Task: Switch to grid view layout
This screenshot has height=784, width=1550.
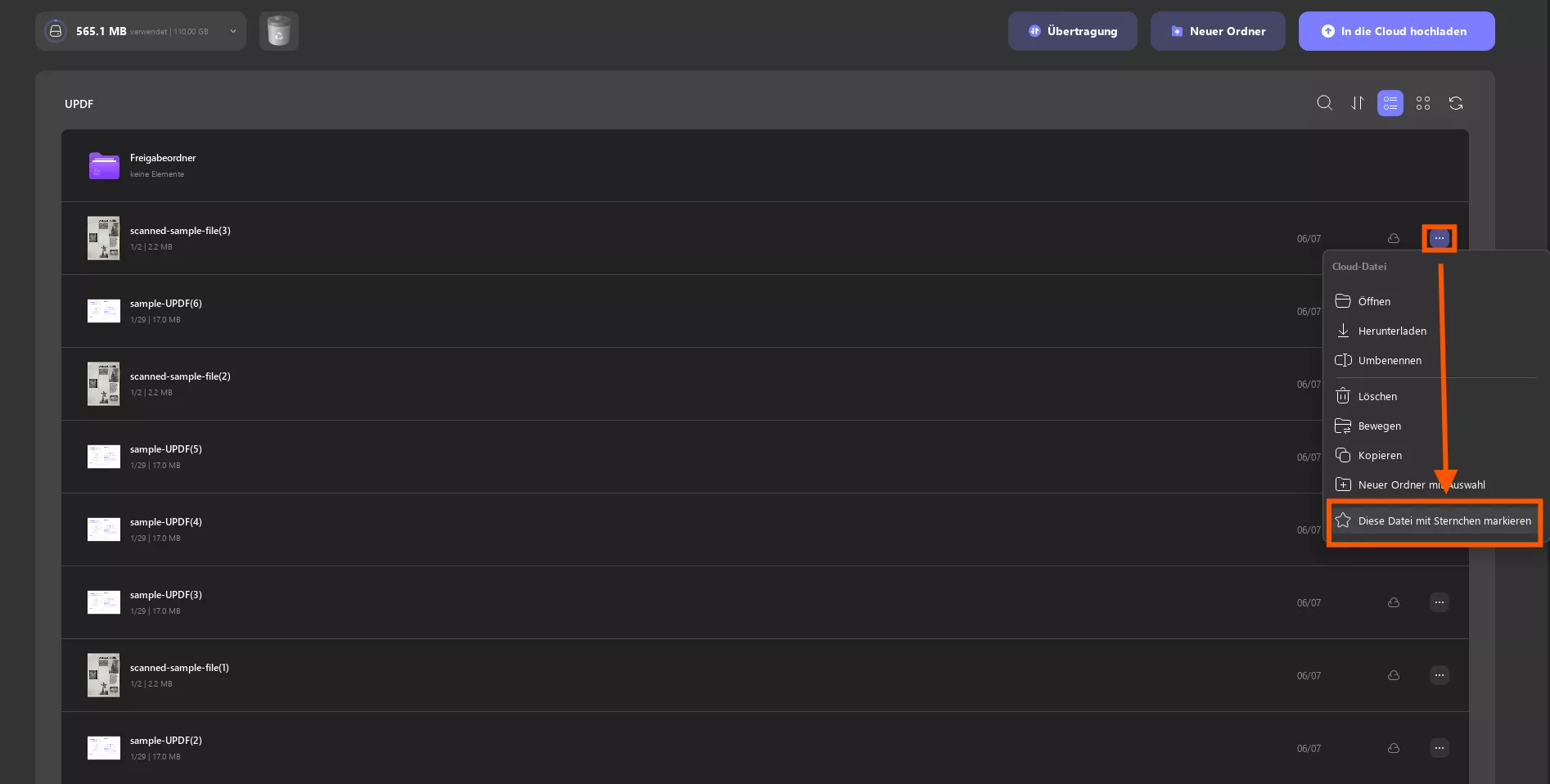Action: [x=1423, y=103]
